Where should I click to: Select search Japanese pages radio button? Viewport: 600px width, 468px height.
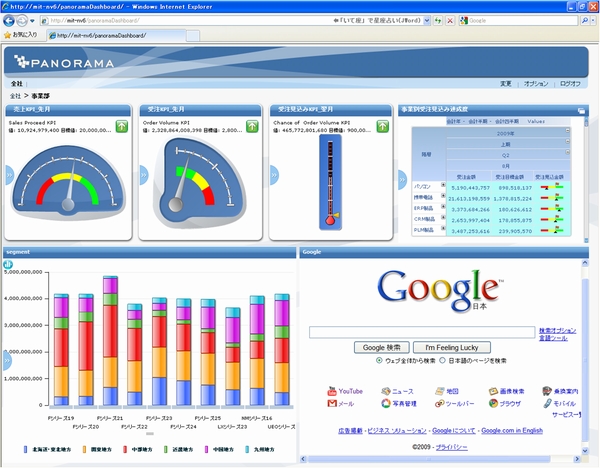tap(442, 360)
